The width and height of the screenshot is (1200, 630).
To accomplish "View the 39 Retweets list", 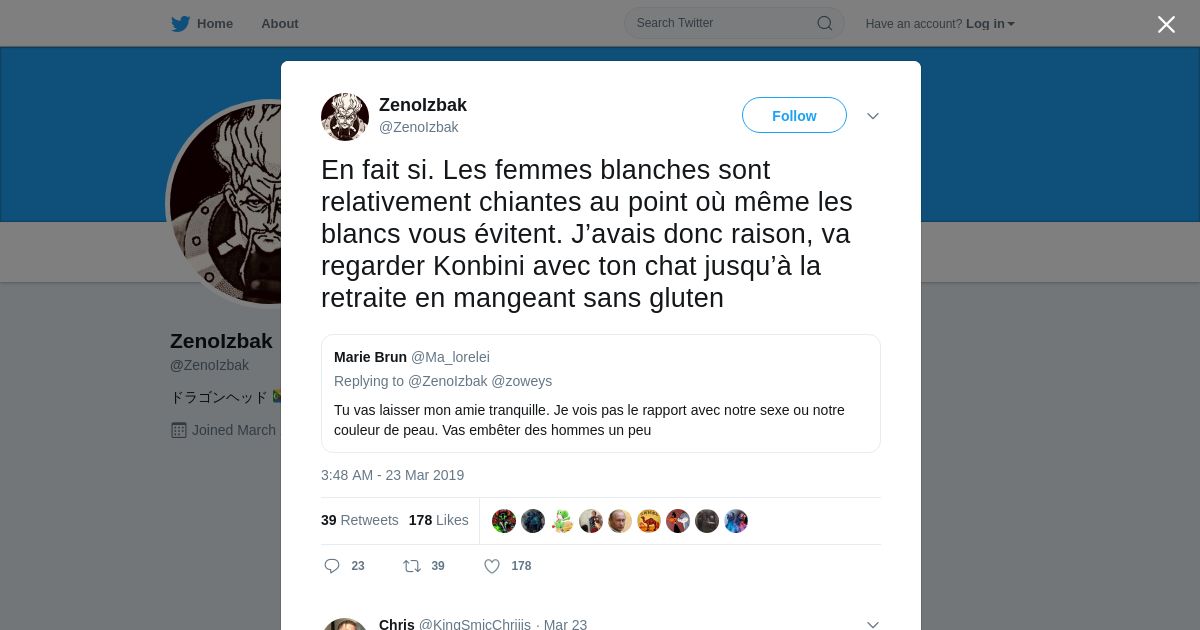I will coord(360,520).
